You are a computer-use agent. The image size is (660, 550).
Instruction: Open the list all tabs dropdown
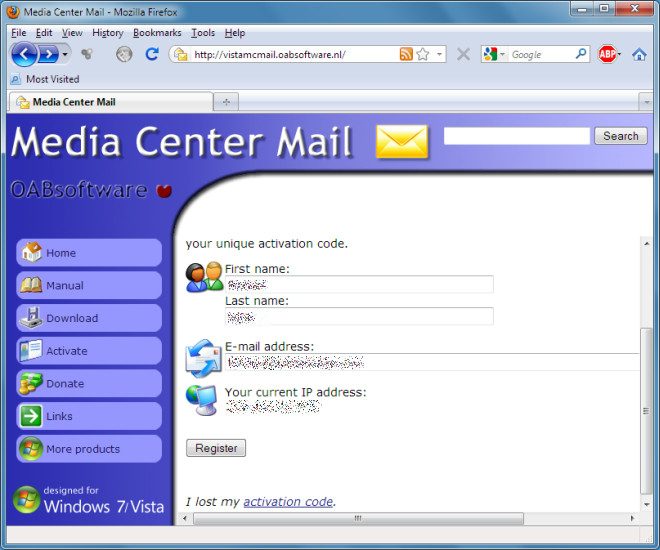point(646,102)
